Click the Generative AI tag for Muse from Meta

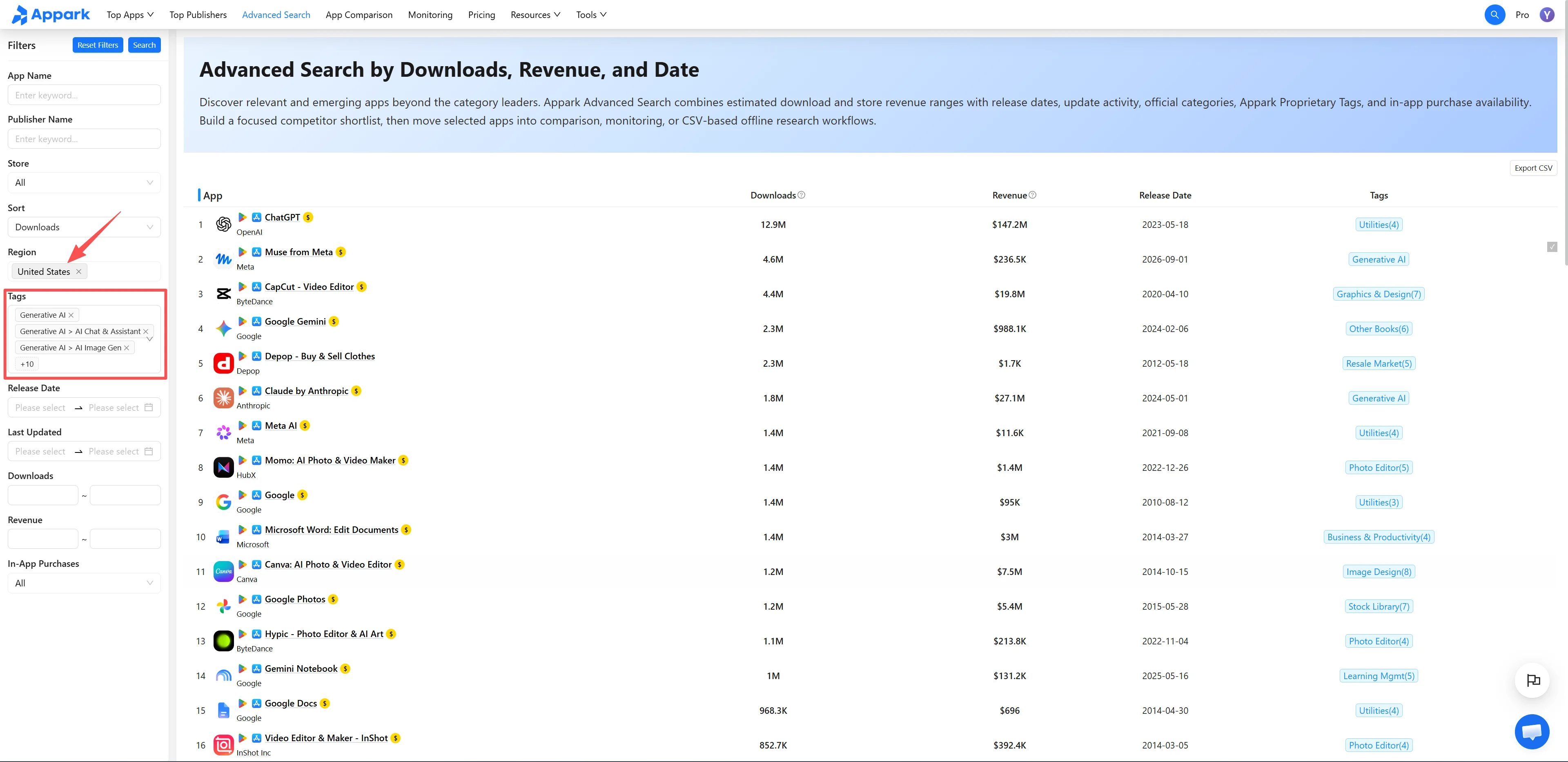pyautogui.click(x=1378, y=259)
